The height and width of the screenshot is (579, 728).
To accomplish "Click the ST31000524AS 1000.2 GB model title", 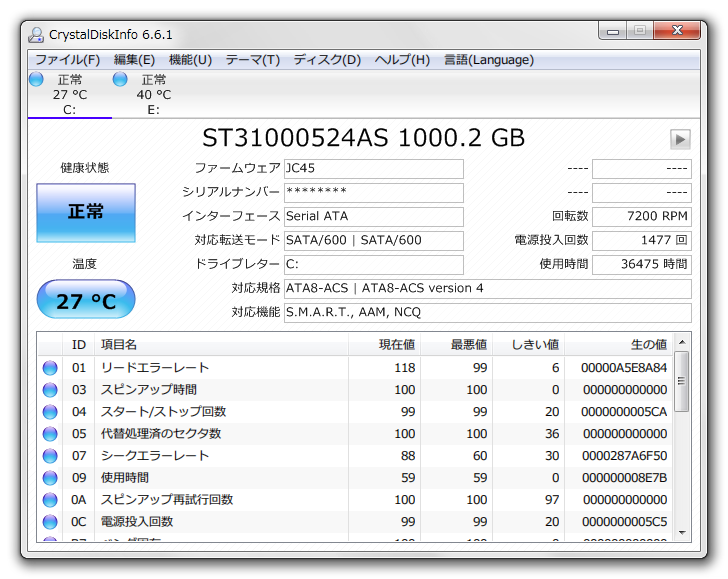I will tap(364, 138).
